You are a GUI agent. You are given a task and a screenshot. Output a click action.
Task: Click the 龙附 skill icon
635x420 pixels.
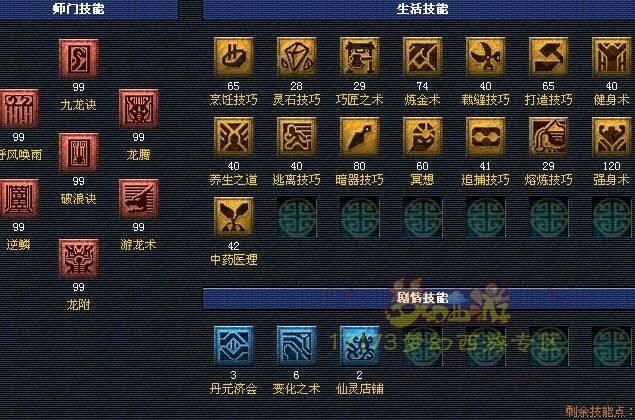pos(79,258)
